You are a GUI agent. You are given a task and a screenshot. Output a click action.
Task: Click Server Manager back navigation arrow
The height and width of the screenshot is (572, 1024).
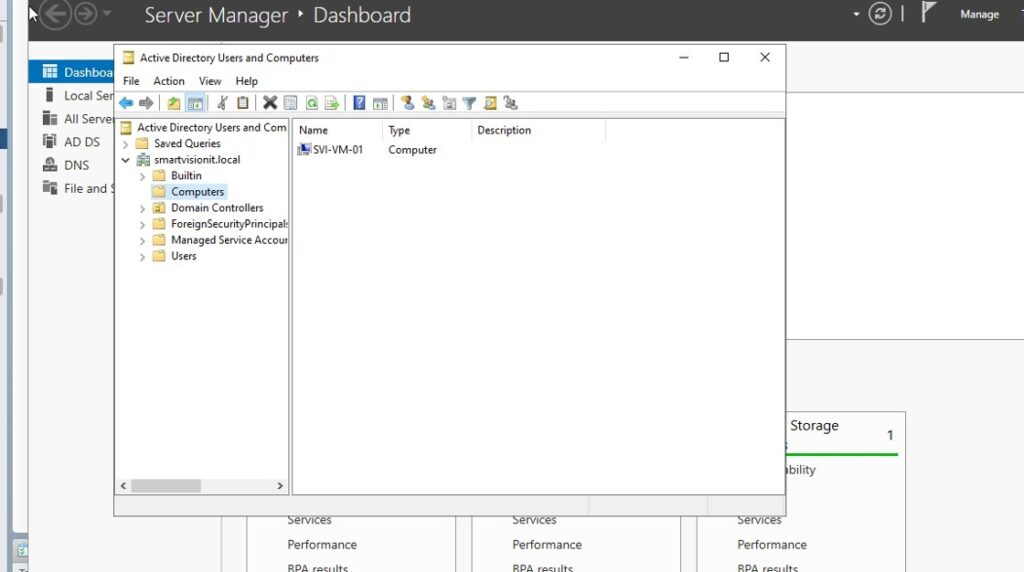(57, 14)
